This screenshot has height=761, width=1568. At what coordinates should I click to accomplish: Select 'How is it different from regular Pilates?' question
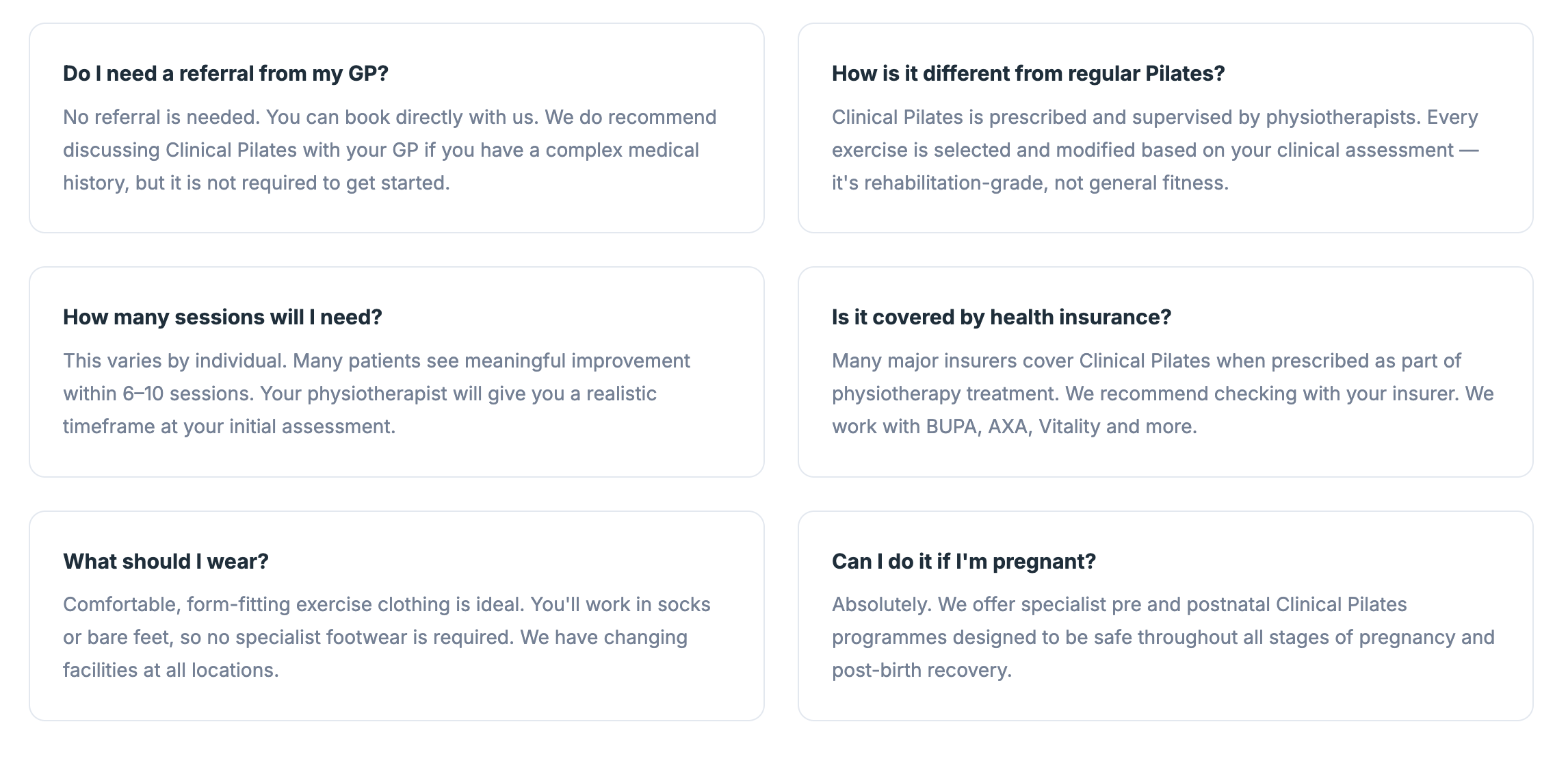click(x=1028, y=73)
